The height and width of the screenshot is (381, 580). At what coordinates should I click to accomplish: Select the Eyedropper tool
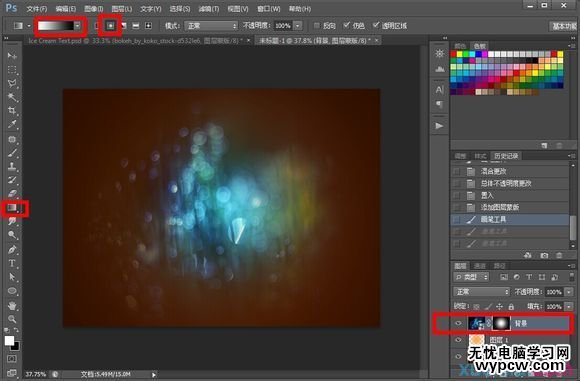click(x=12, y=125)
